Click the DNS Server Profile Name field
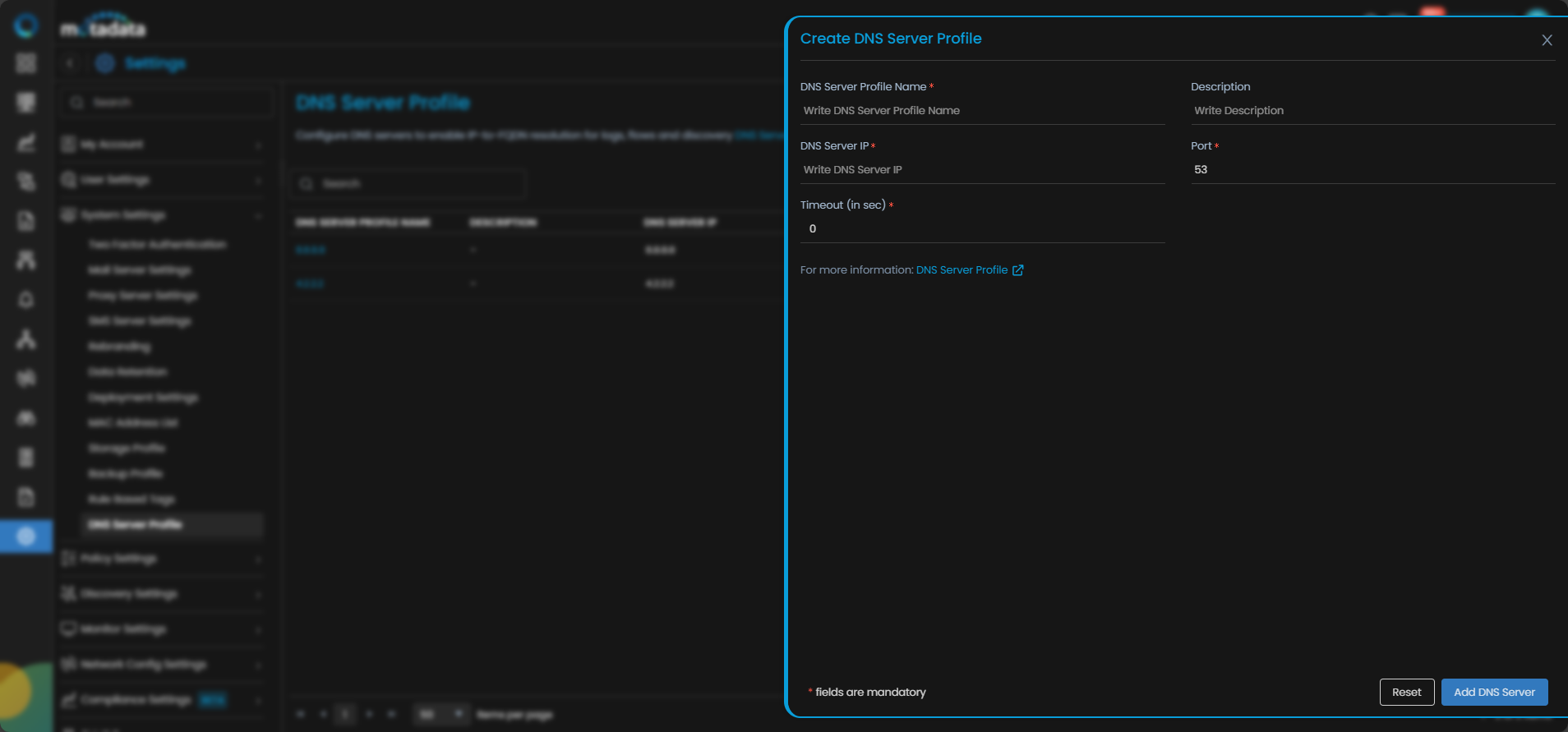Screen dimensions: 1568x732 point(982,111)
